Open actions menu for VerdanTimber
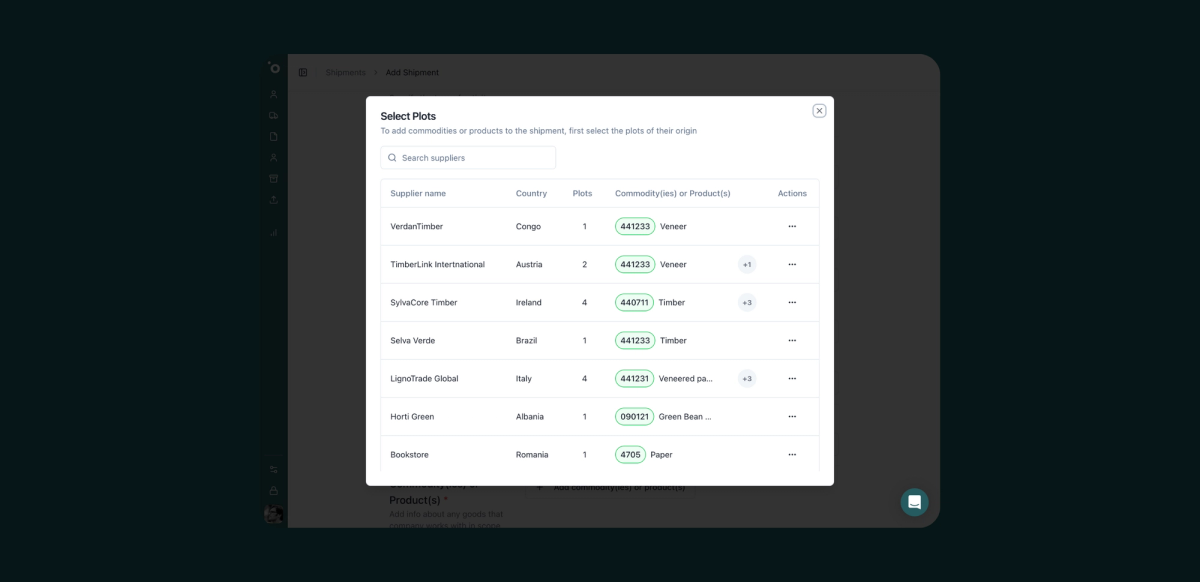This screenshot has width=1200, height=582. click(x=792, y=226)
